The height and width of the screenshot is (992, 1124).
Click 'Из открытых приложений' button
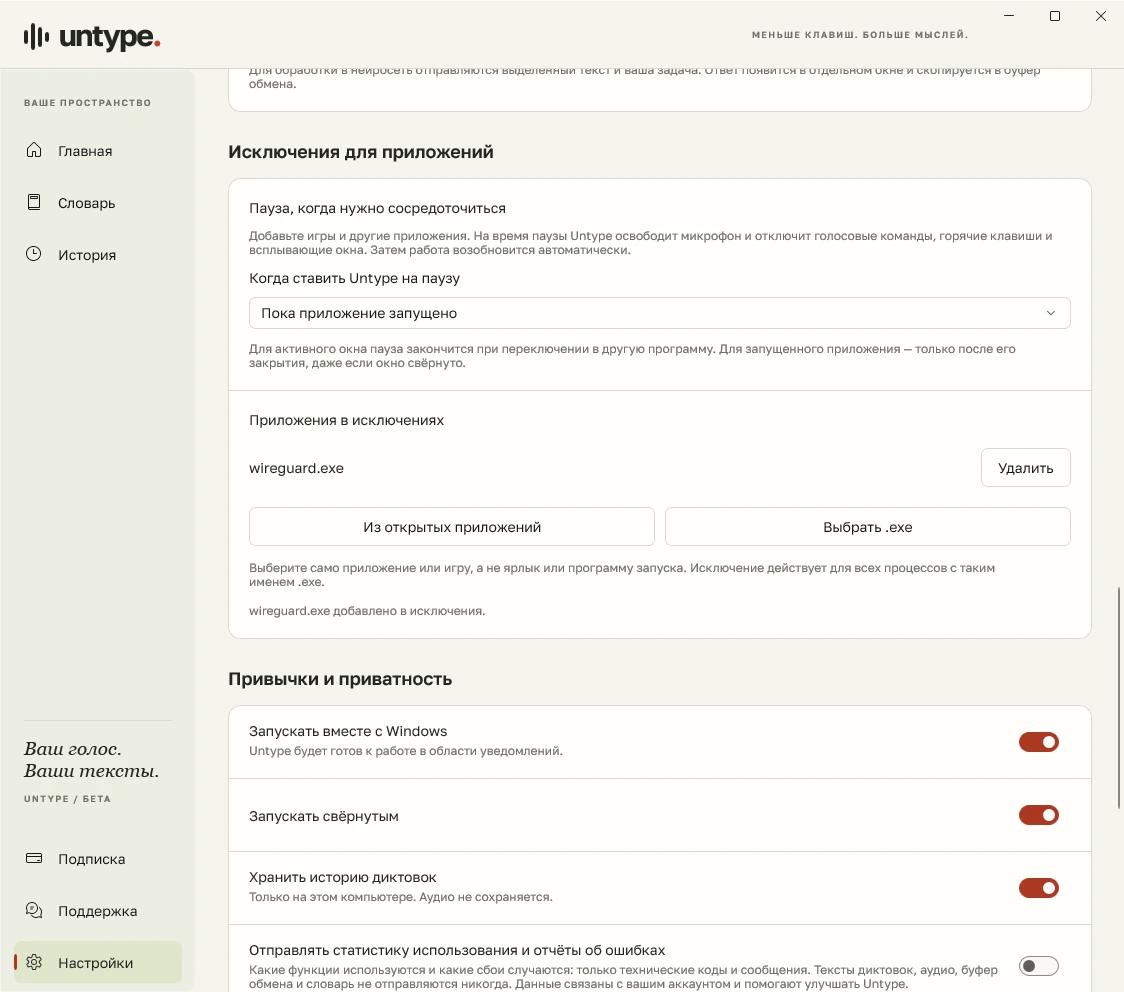tap(452, 527)
